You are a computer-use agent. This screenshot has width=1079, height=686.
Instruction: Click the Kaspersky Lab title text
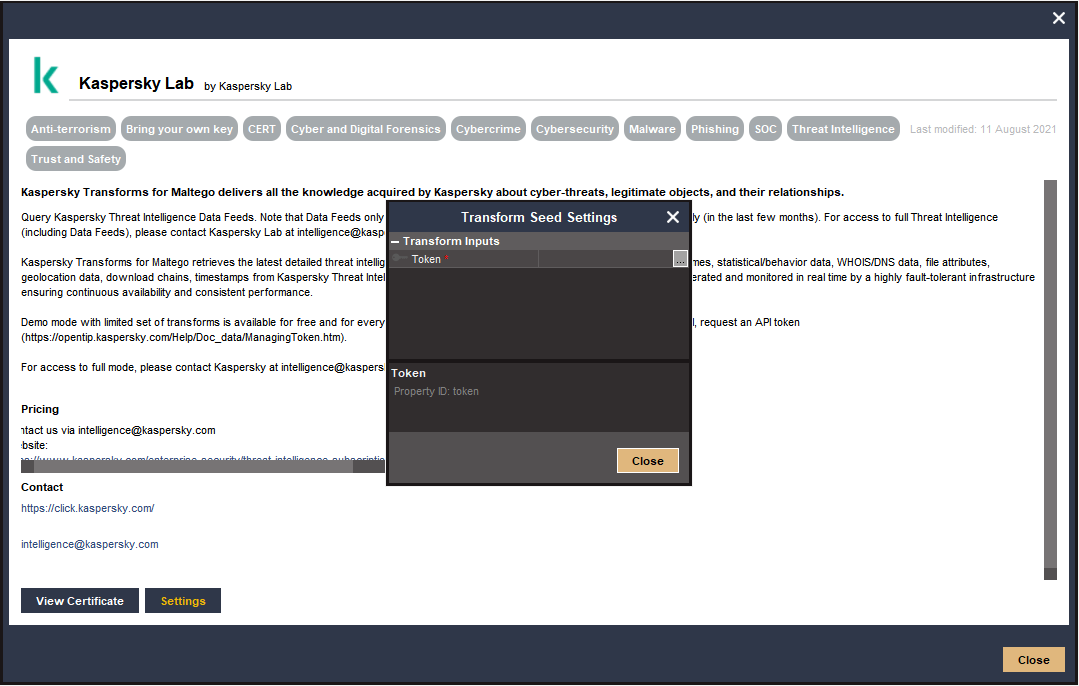(136, 83)
